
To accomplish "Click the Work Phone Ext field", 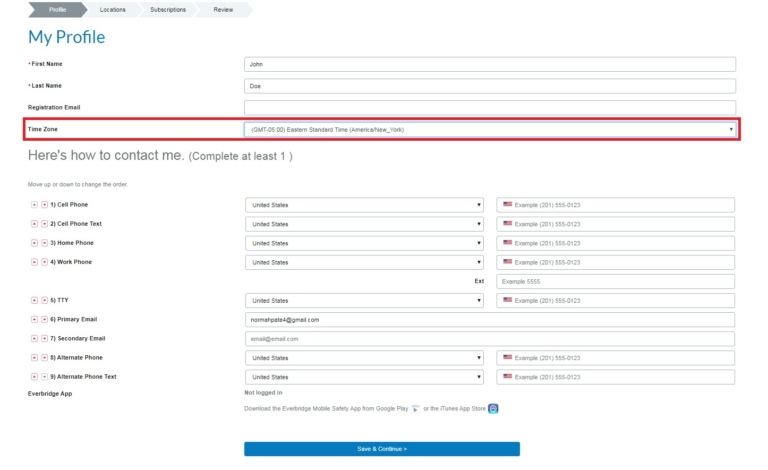I will (x=615, y=282).
